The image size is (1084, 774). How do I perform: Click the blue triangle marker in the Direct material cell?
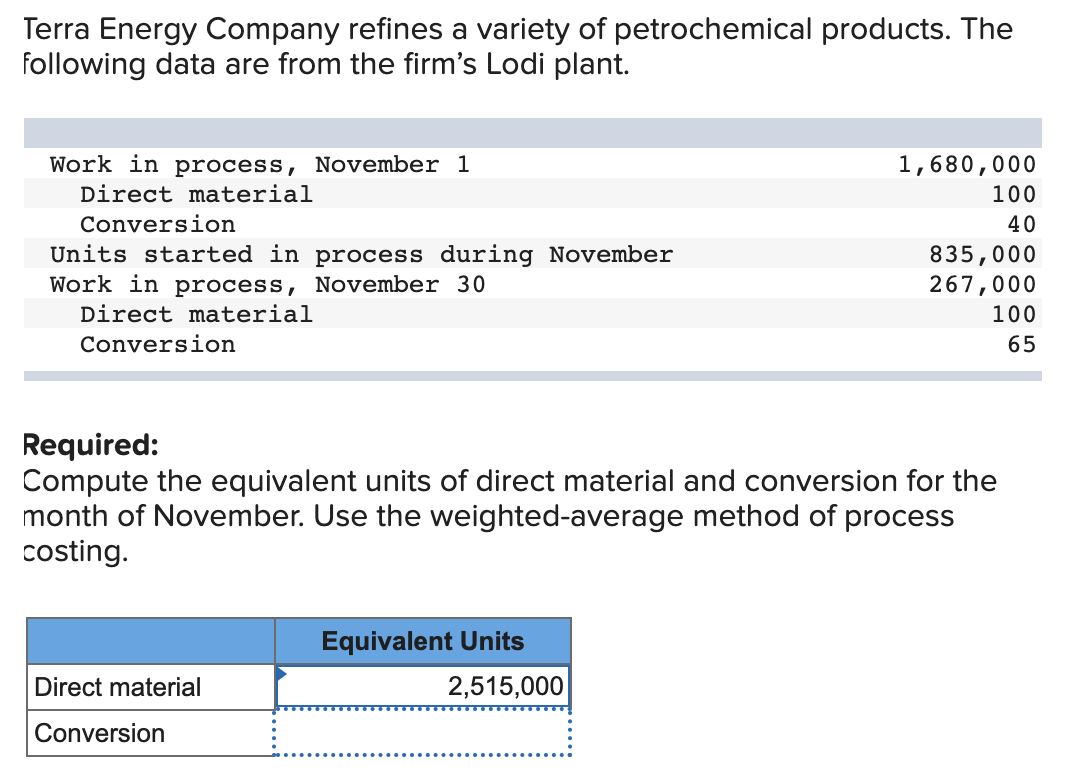(x=281, y=674)
